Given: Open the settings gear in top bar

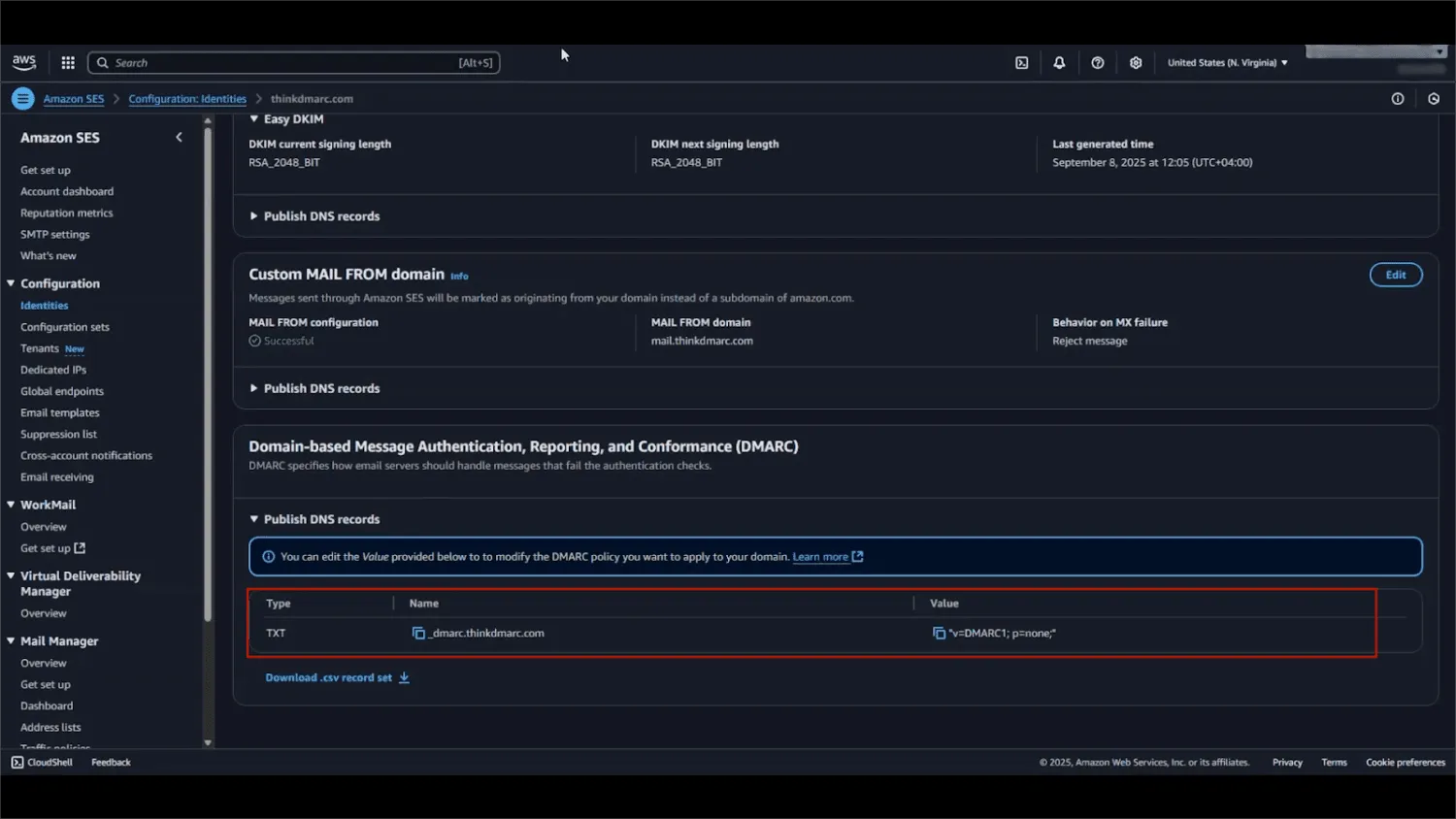Looking at the screenshot, I should [1136, 63].
